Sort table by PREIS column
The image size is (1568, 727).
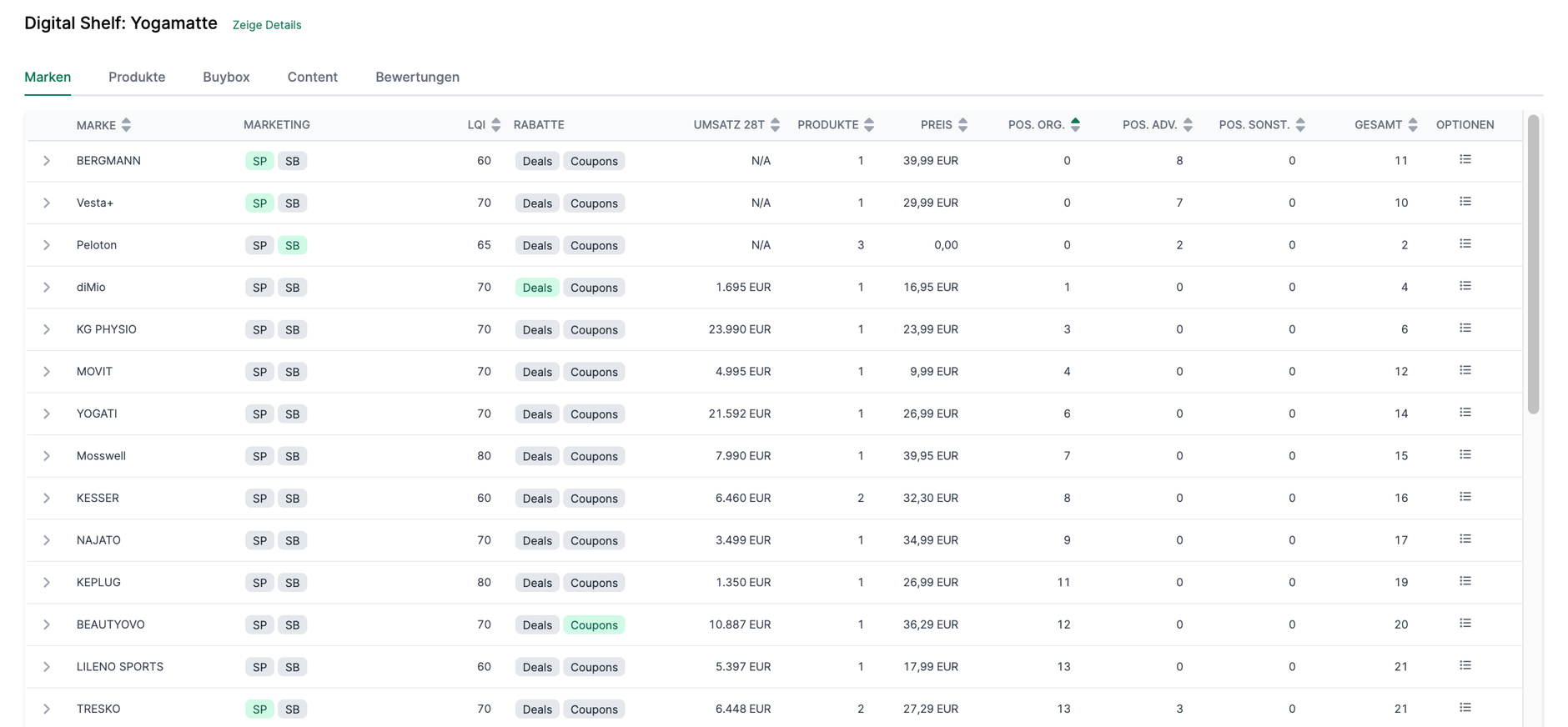962,125
